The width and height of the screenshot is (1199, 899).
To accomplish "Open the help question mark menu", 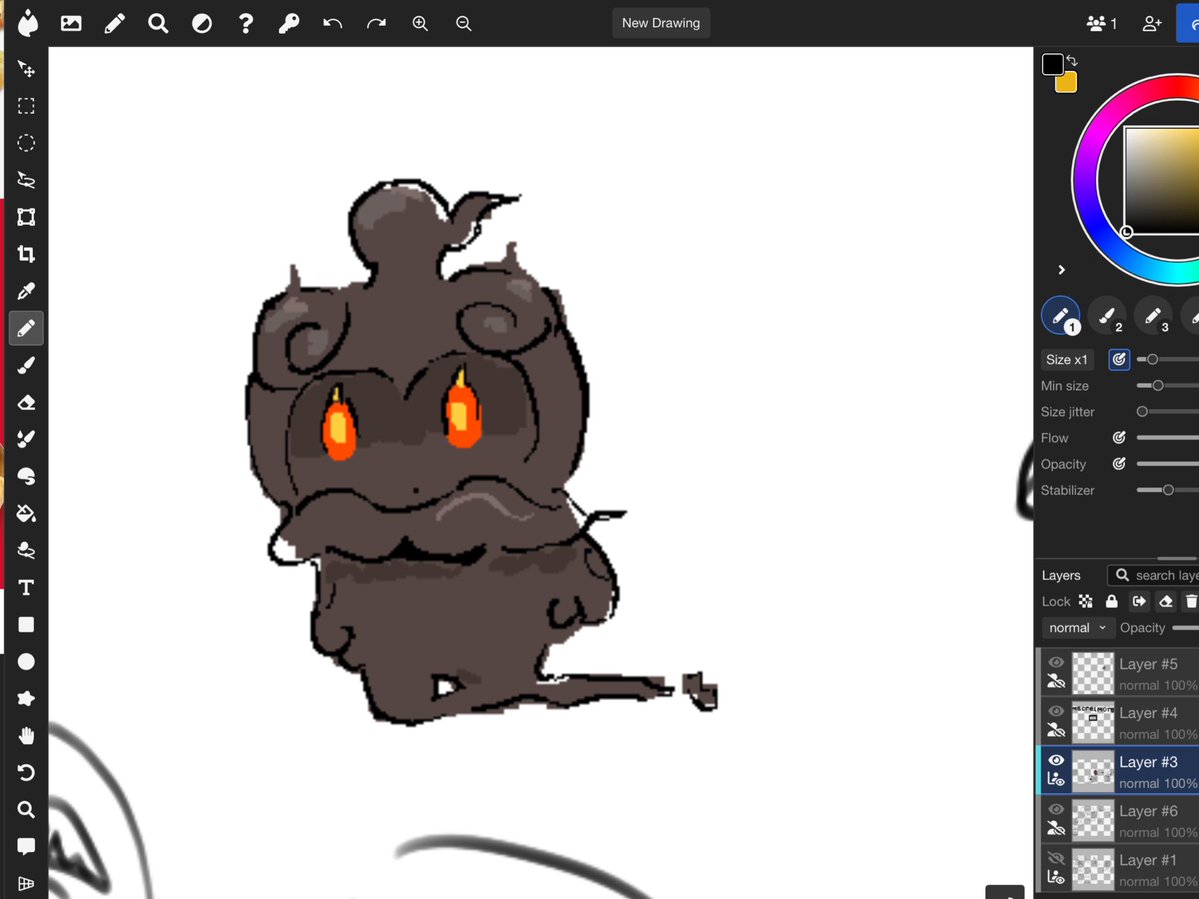I will (x=245, y=23).
